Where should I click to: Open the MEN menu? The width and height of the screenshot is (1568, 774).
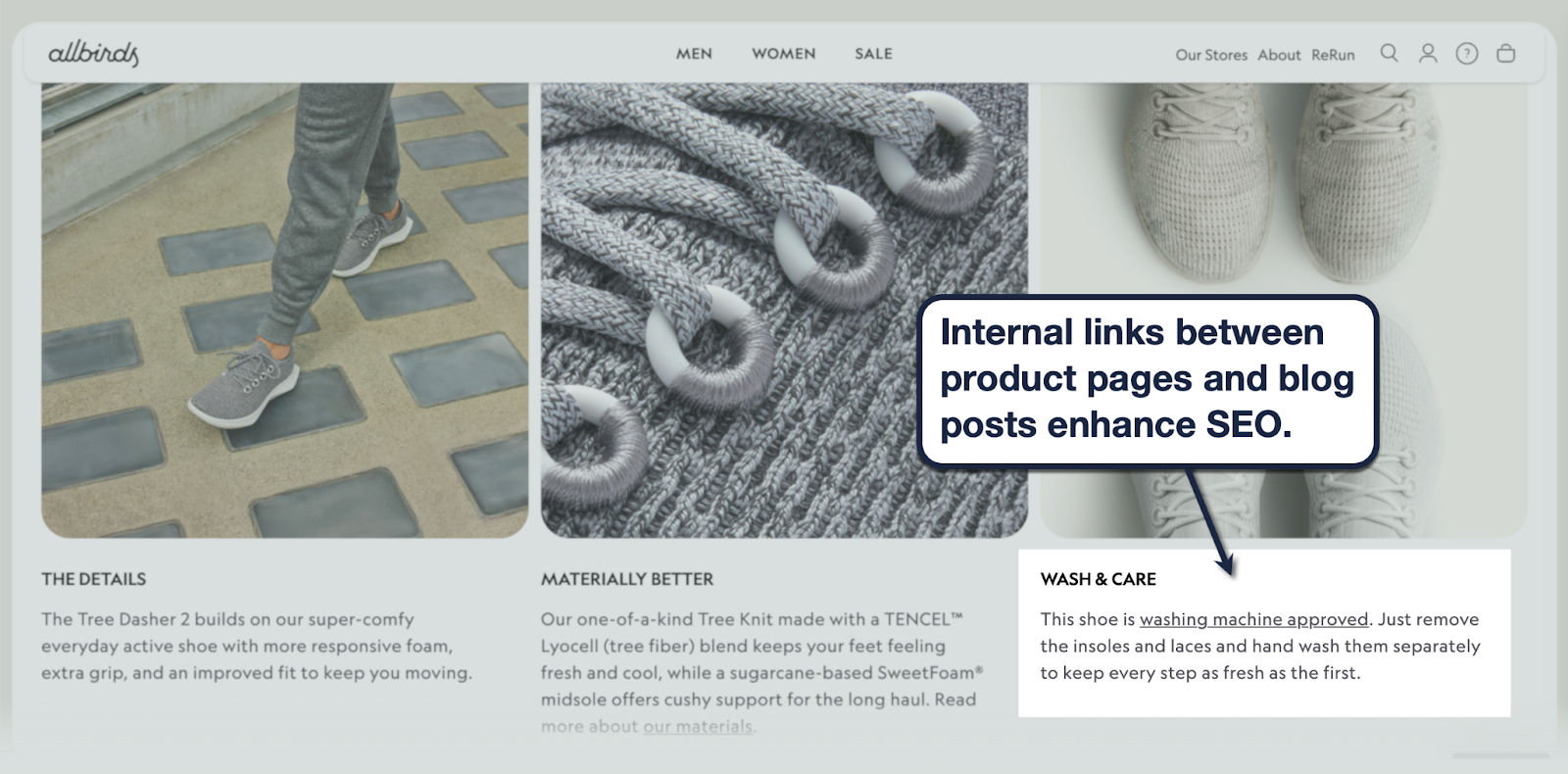pos(694,54)
